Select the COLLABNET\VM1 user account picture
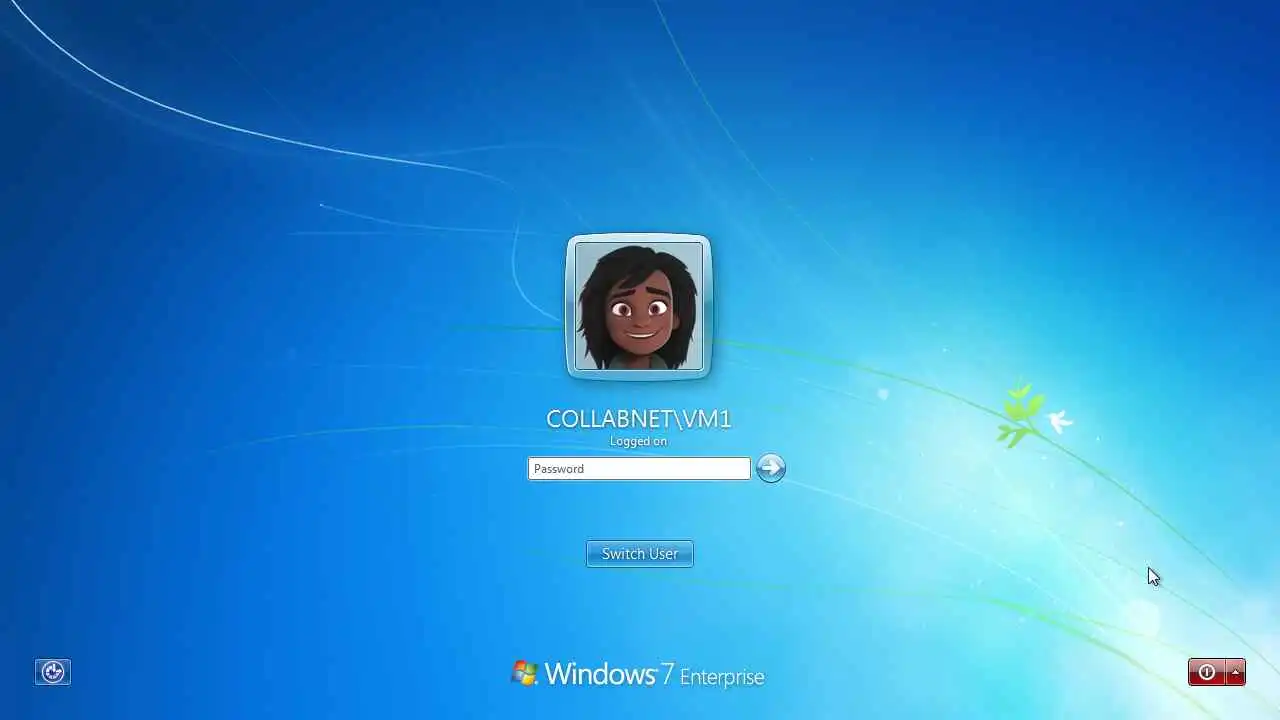The width and height of the screenshot is (1280, 720). (639, 306)
